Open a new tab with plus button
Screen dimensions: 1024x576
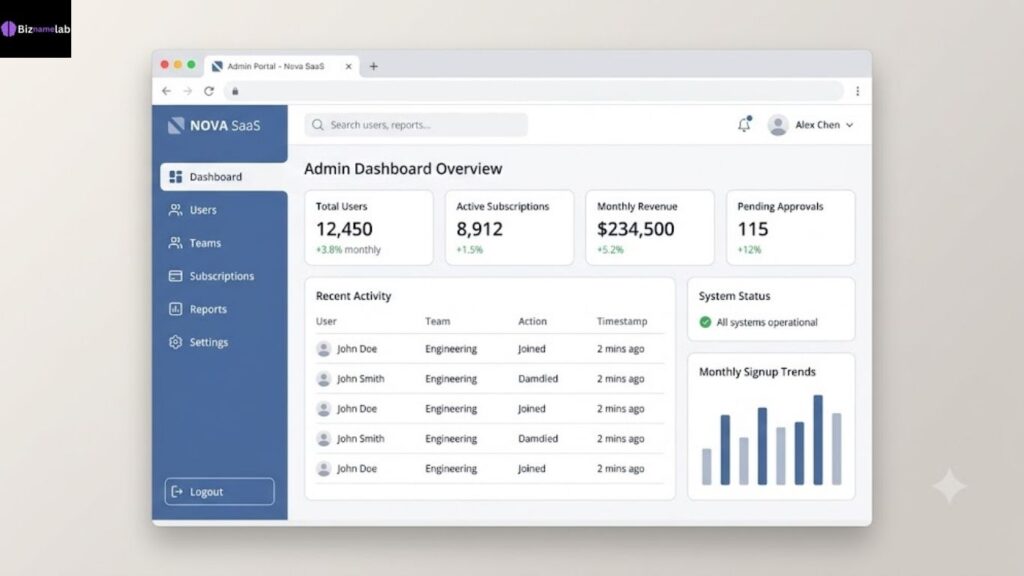tap(374, 66)
